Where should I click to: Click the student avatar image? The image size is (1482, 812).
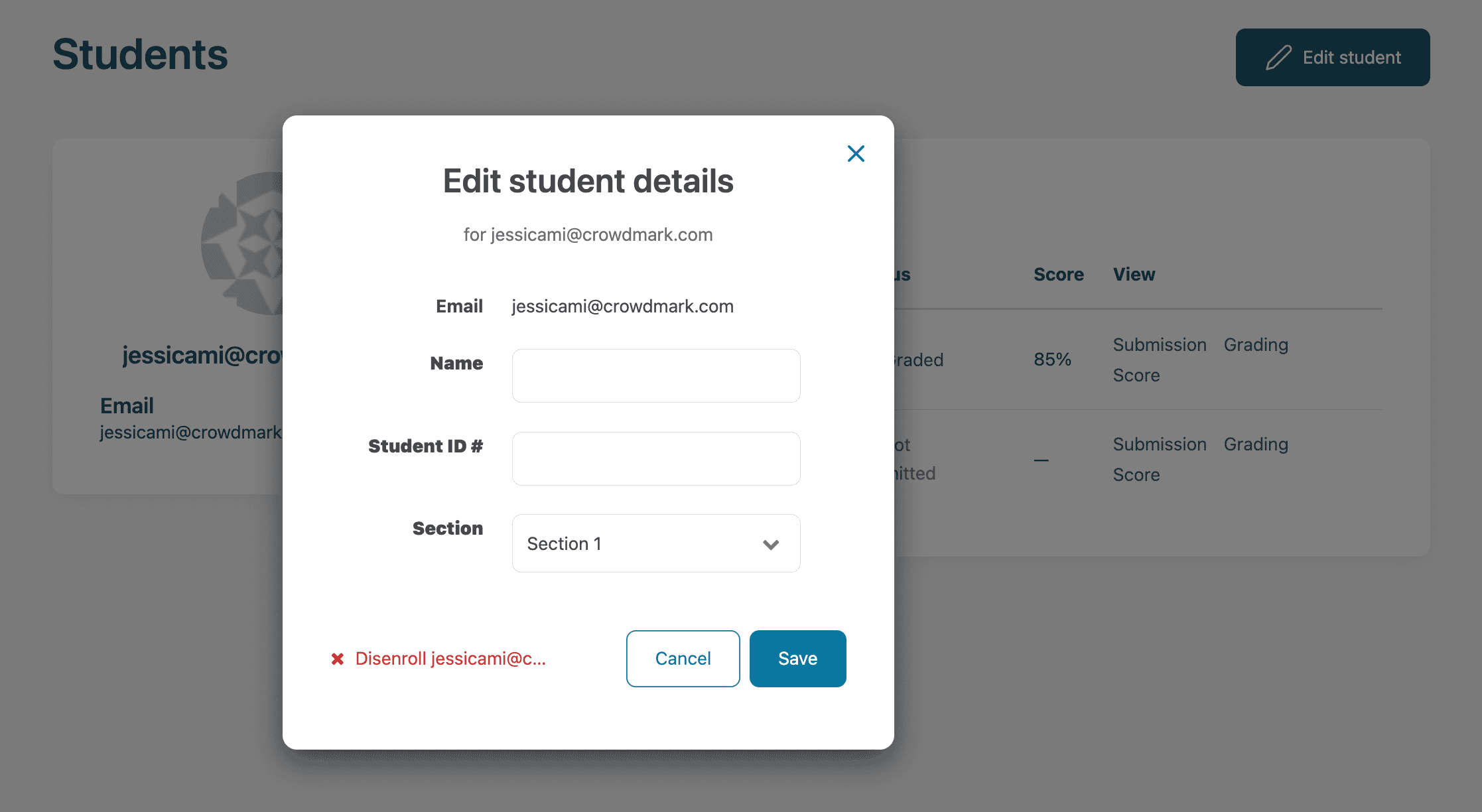[243, 243]
